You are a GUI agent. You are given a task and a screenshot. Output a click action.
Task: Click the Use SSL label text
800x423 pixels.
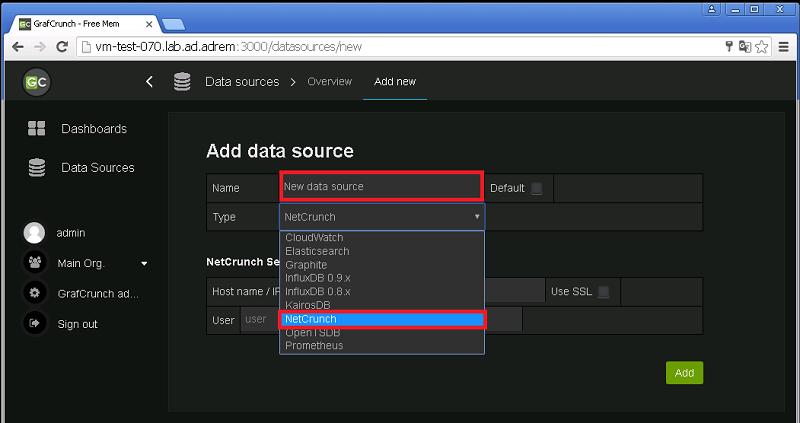571,292
